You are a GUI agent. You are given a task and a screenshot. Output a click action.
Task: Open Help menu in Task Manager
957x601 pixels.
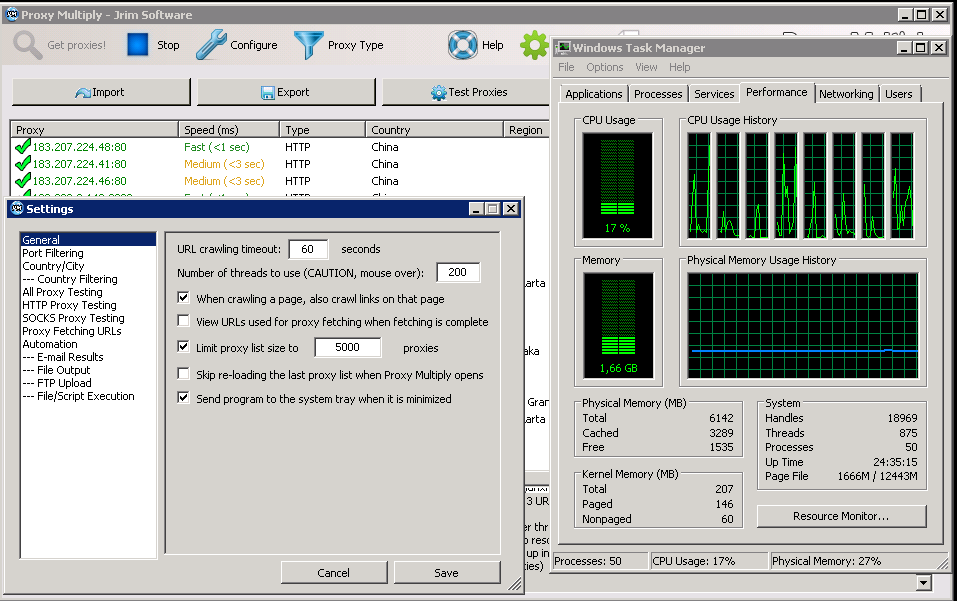(679, 67)
